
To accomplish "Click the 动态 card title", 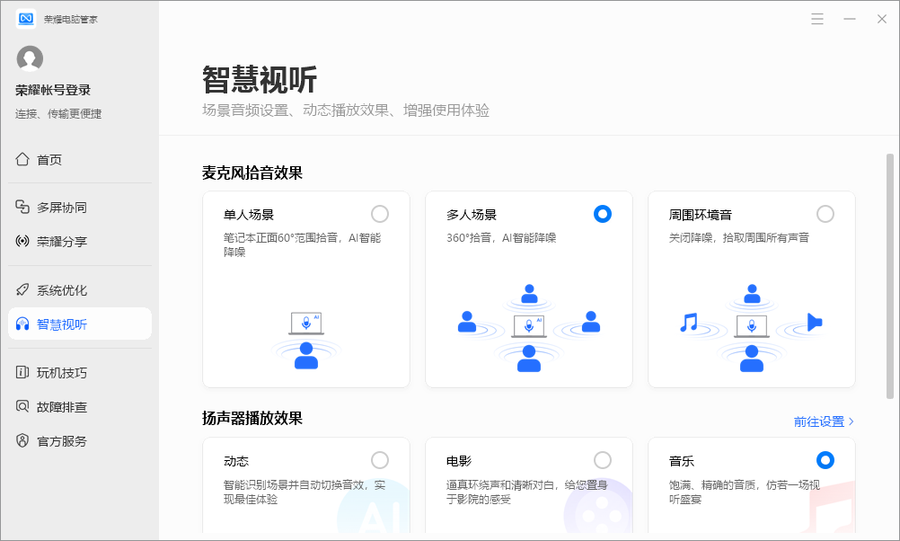I will [236, 461].
